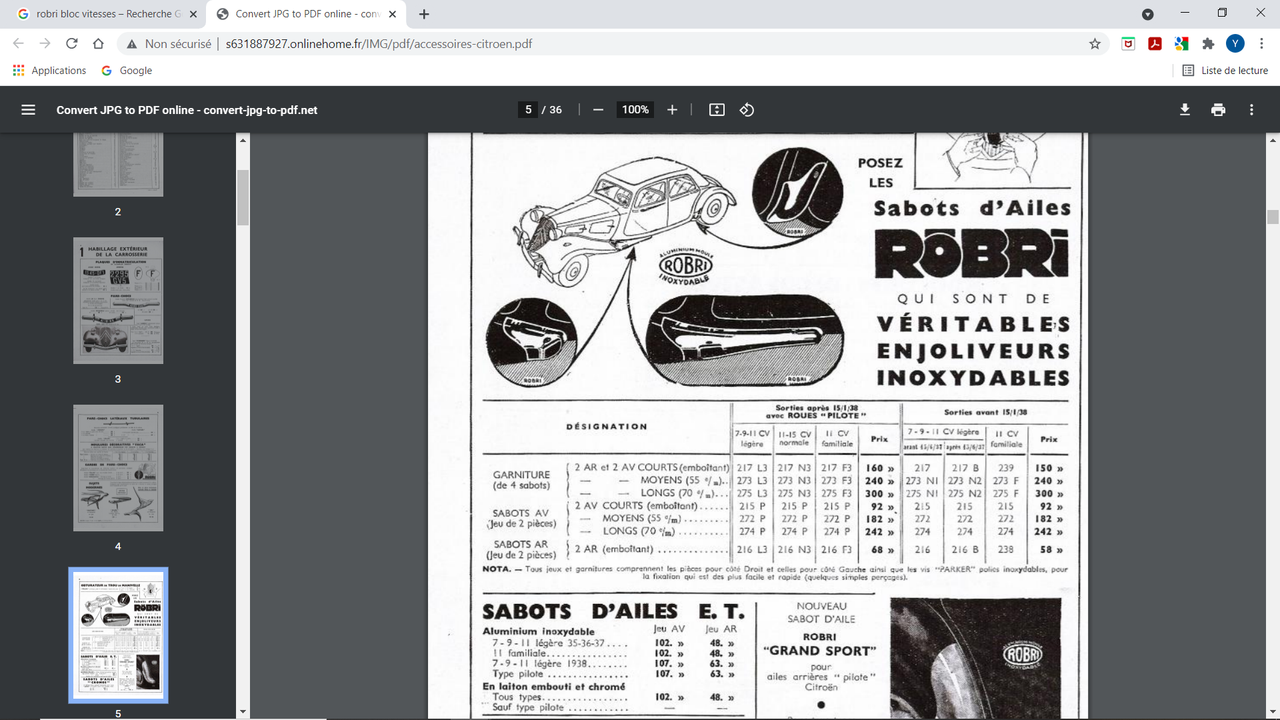The width and height of the screenshot is (1280, 720).
Task: Reload the current page
Action: 72,44
